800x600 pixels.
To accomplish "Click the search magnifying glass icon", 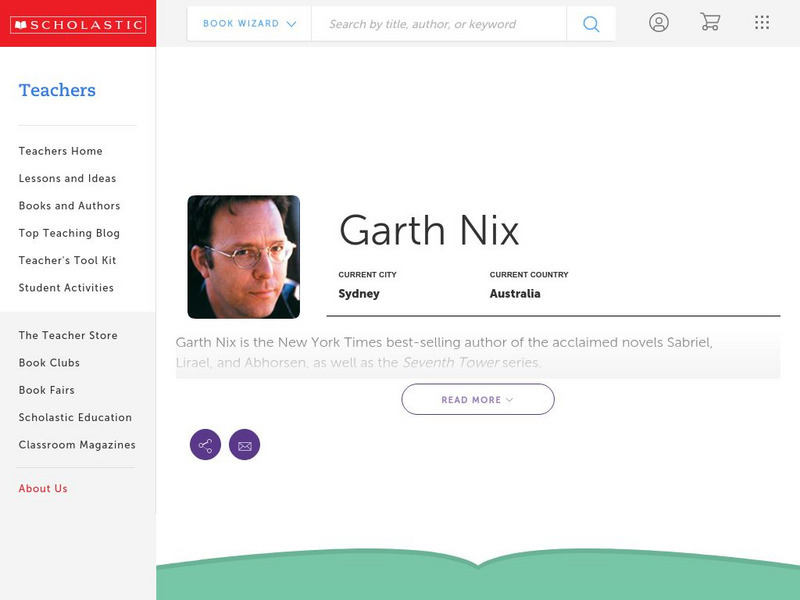I will [591, 22].
